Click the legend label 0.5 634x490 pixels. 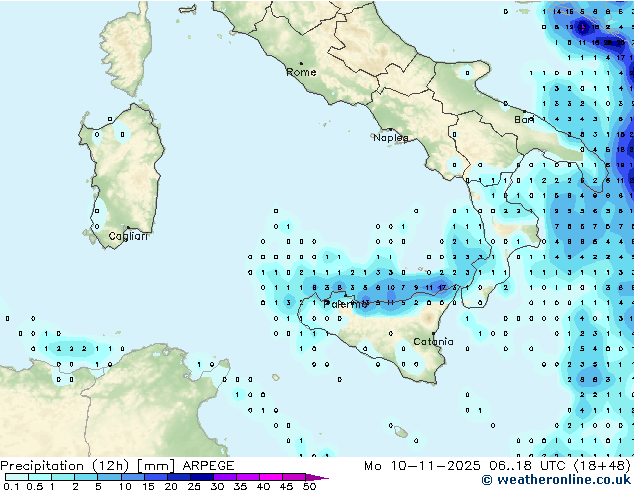(x=34, y=486)
